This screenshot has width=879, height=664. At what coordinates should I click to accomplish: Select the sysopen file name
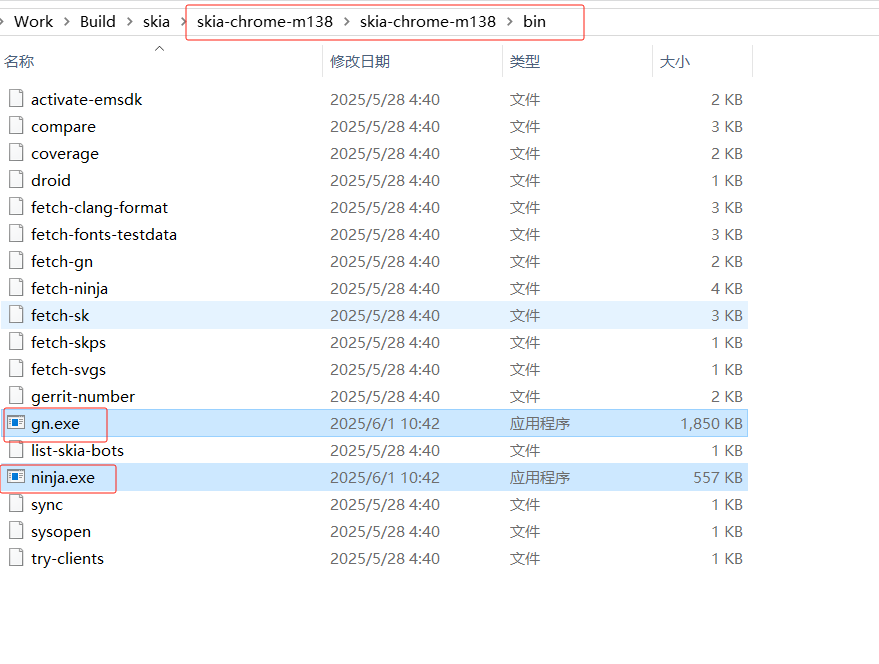(61, 532)
